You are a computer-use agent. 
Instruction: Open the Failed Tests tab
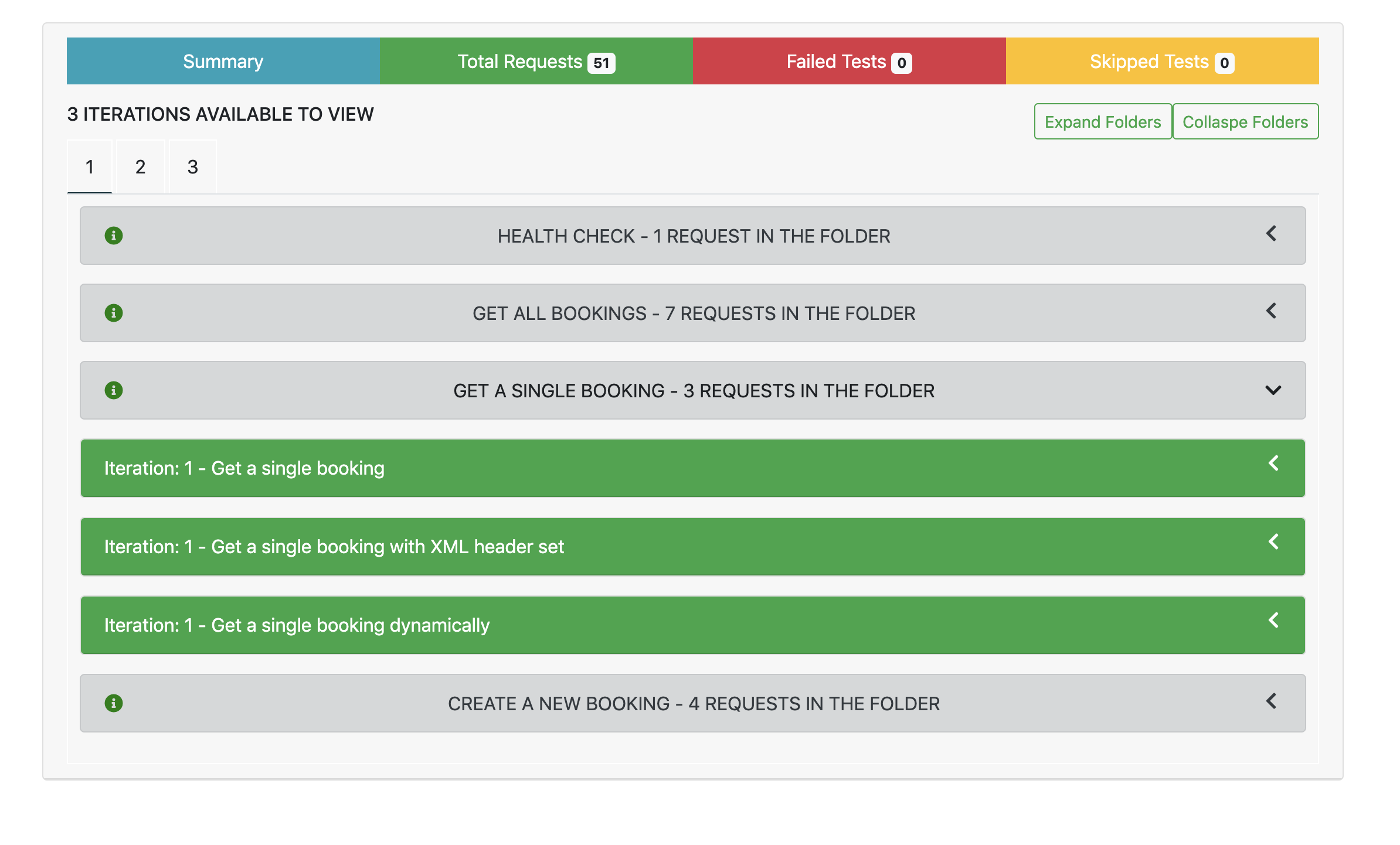(849, 62)
